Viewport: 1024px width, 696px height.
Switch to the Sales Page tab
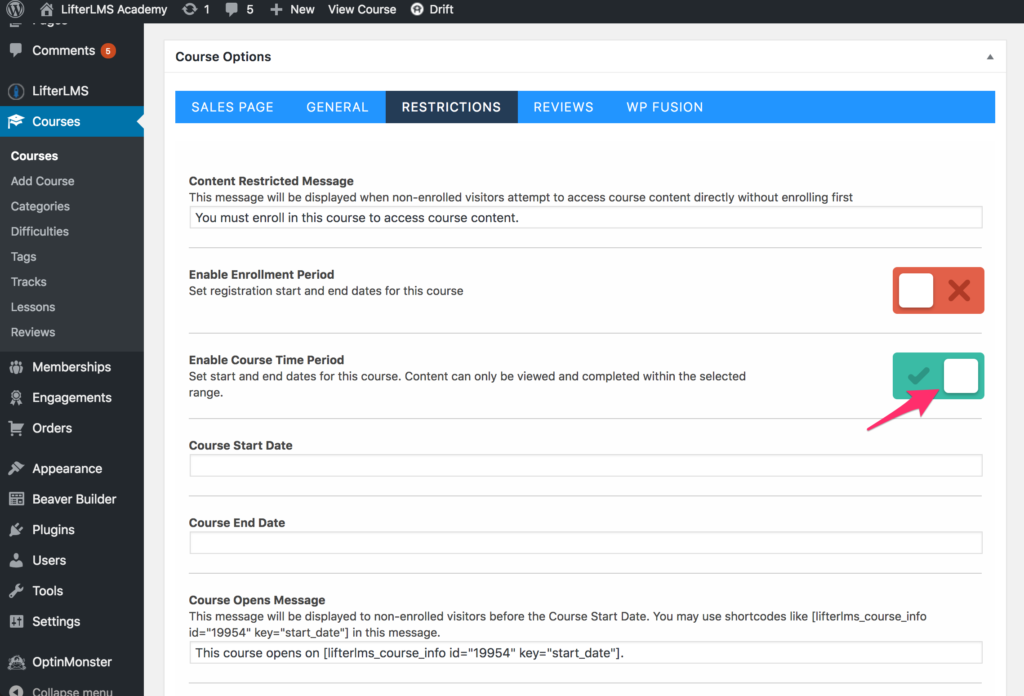pos(232,107)
